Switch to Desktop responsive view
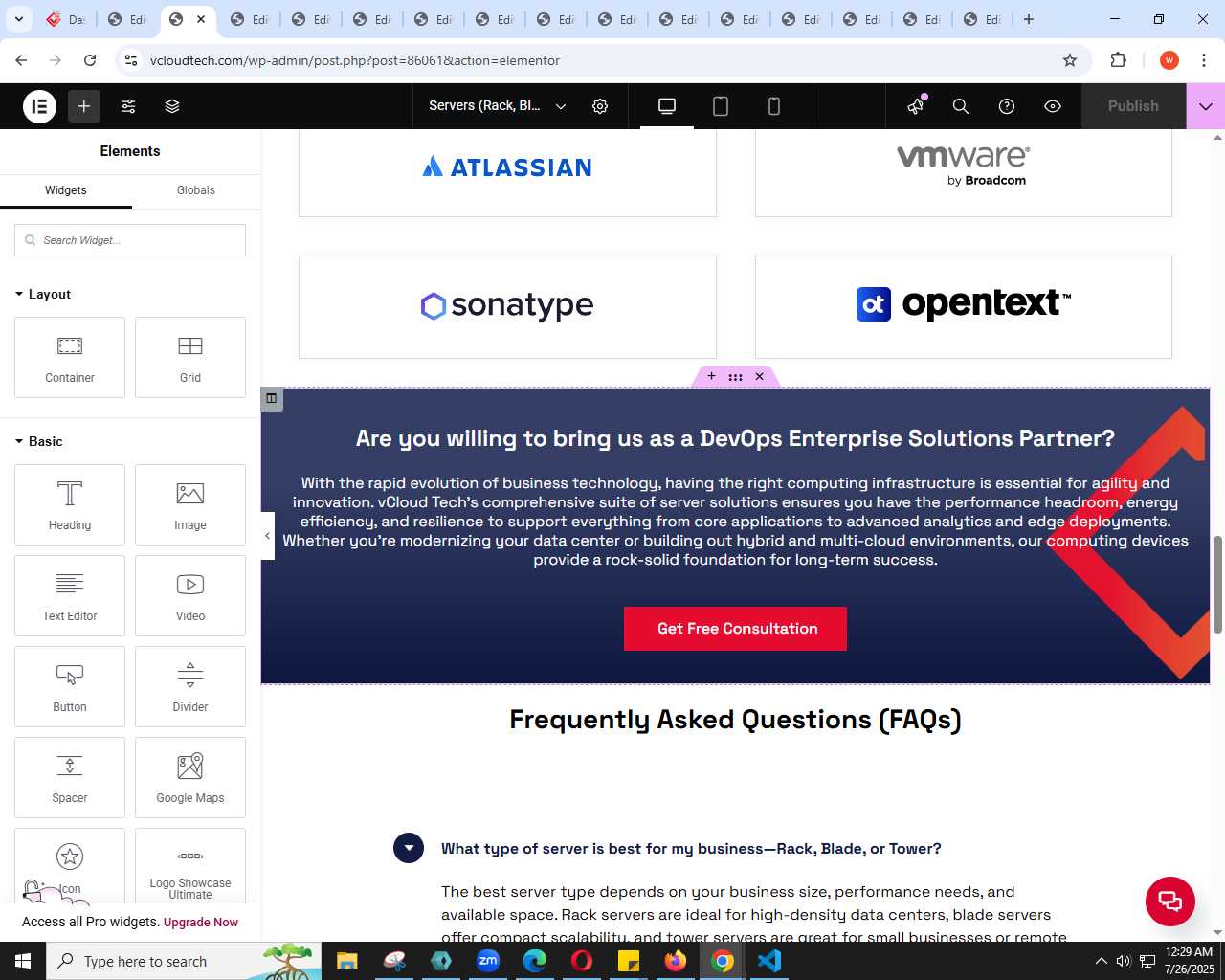1225x980 pixels. click(x=667, y=106)
